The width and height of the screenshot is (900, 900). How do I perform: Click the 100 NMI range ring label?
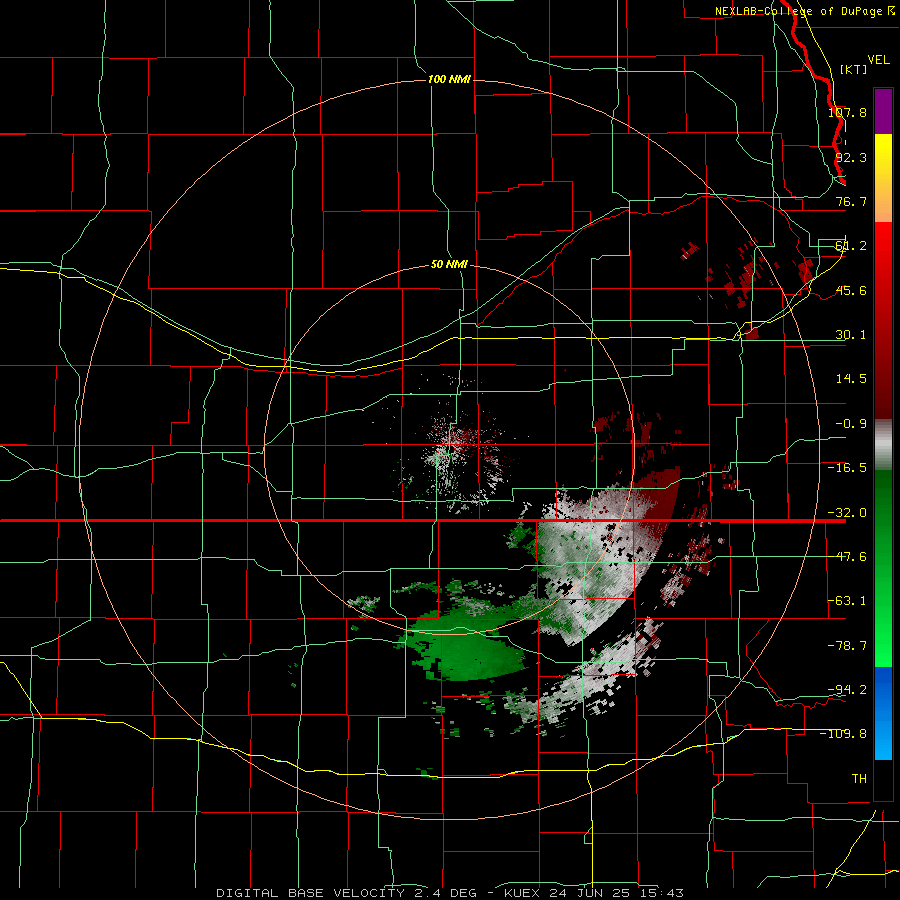click(x=449, y=79)
